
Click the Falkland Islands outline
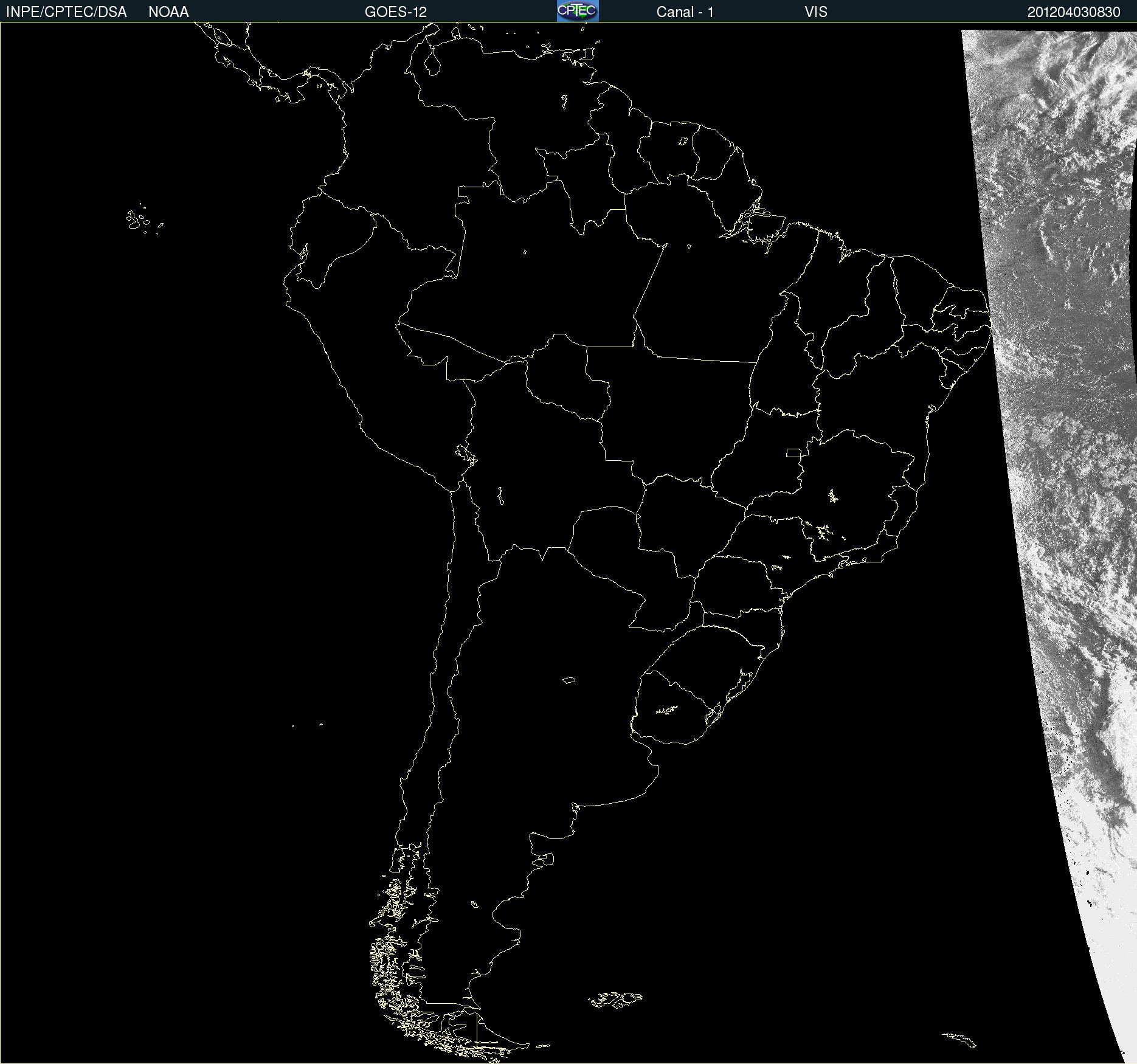pos(615,999)
